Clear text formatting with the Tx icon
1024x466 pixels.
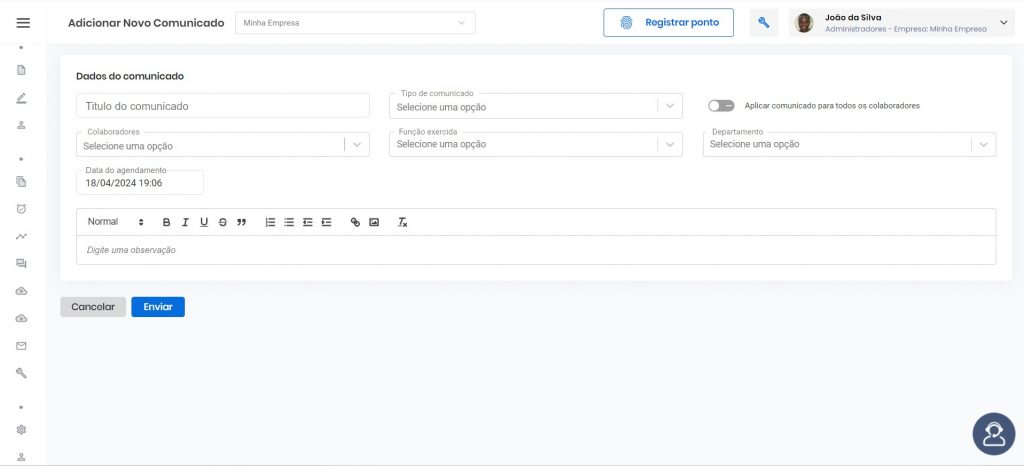click(x=402, y=223)
